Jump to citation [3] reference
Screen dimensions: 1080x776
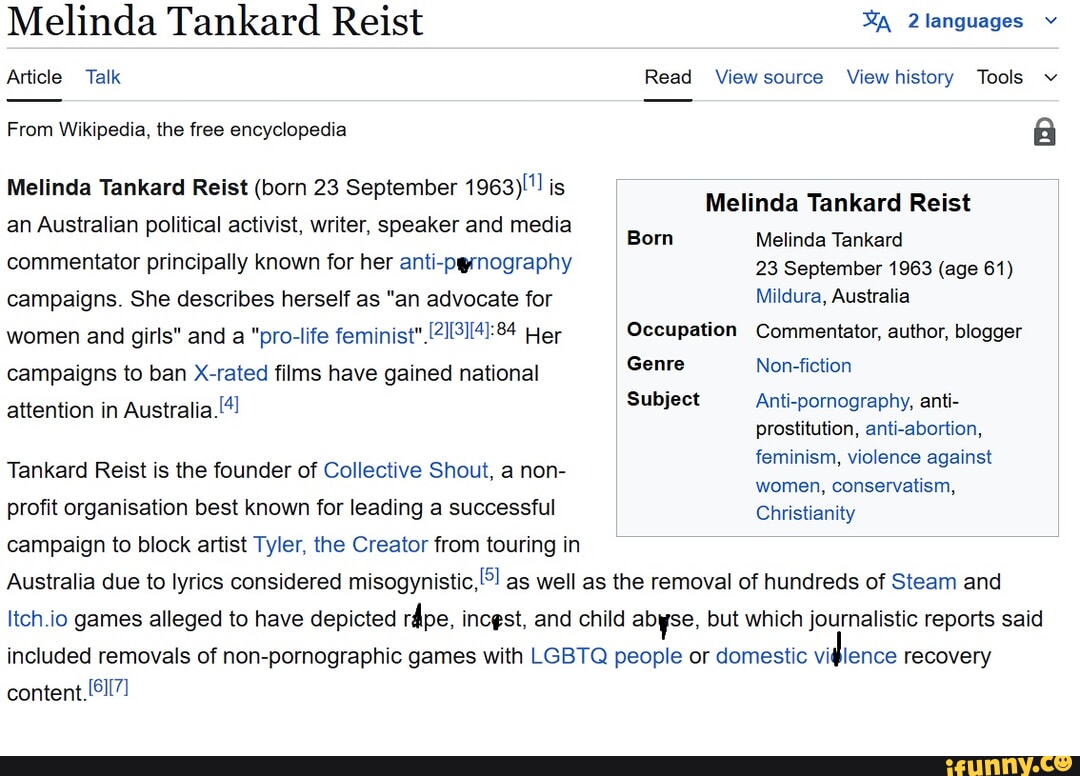pyautogui.click(x=458, y=330)
